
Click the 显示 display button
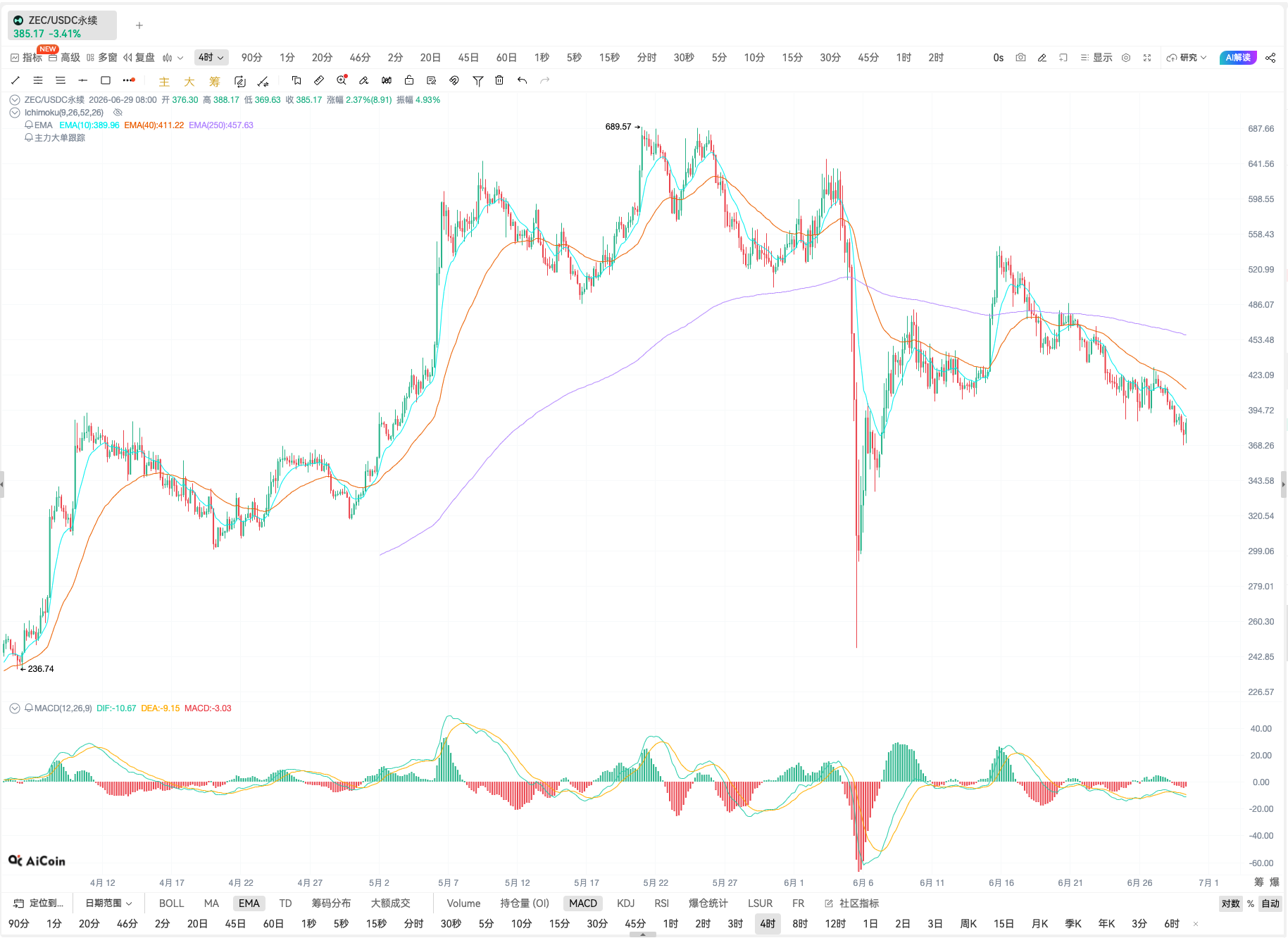pos(1096,58)
